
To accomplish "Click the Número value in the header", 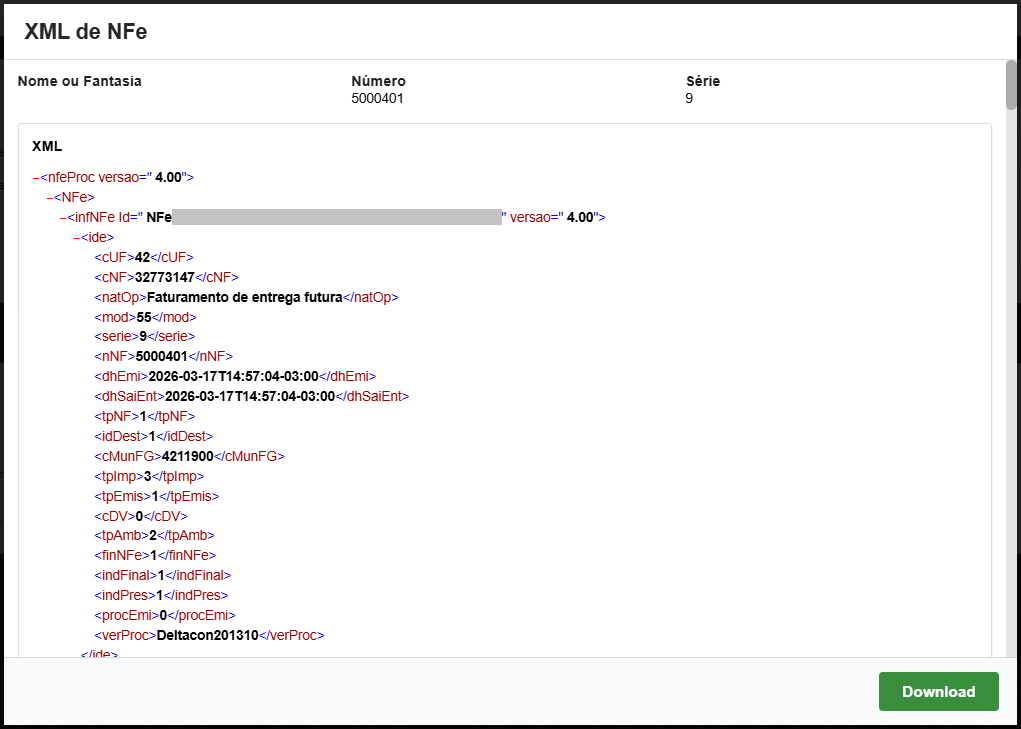I will pyautogui.click(x=377, y=99).
